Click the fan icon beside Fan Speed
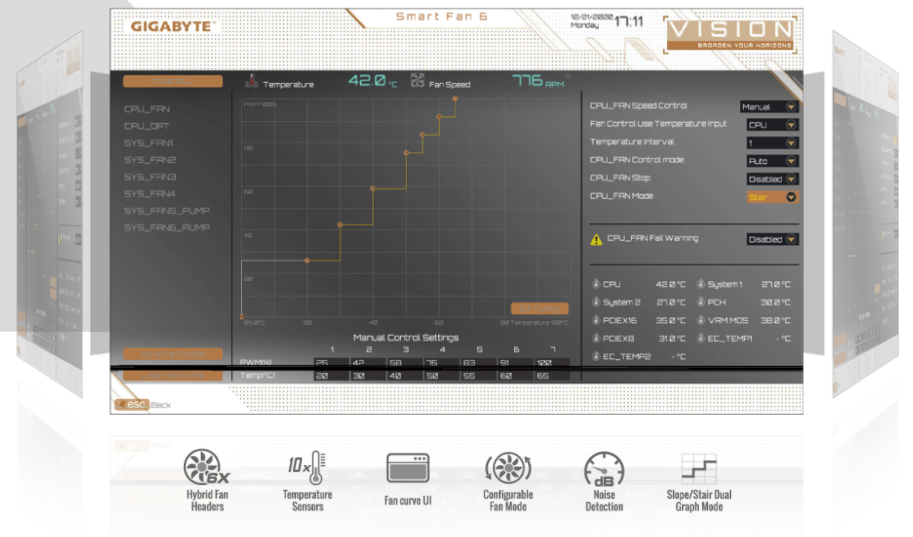The height and width of the screenshot is (537, 913). (417, 80)
